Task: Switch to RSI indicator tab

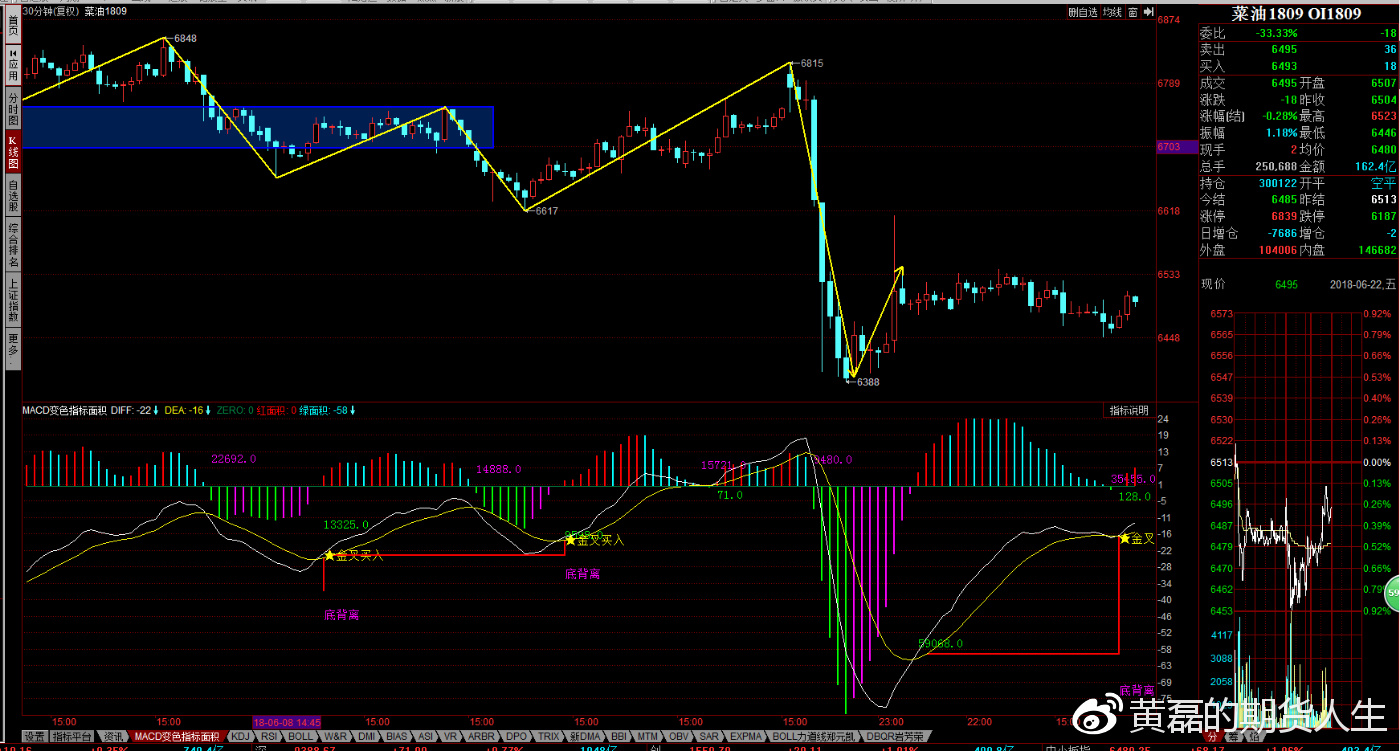Action: pos(269,736)
